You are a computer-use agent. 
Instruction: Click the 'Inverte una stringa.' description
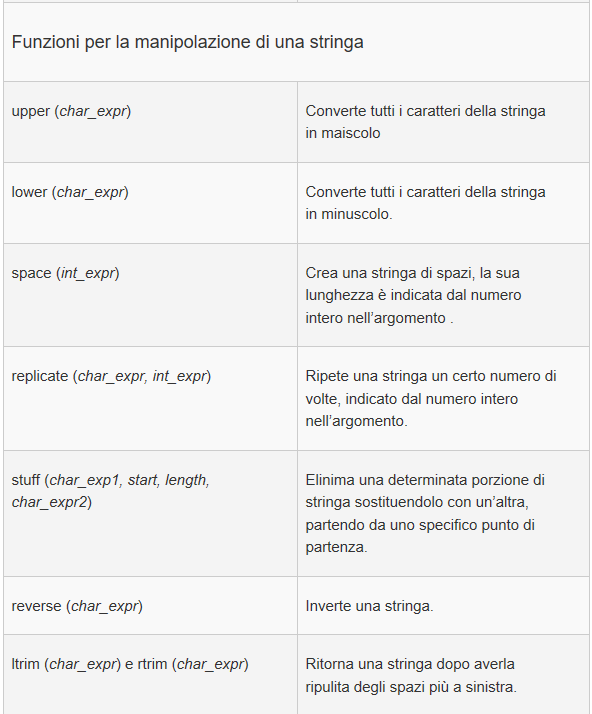pos(369,606)
